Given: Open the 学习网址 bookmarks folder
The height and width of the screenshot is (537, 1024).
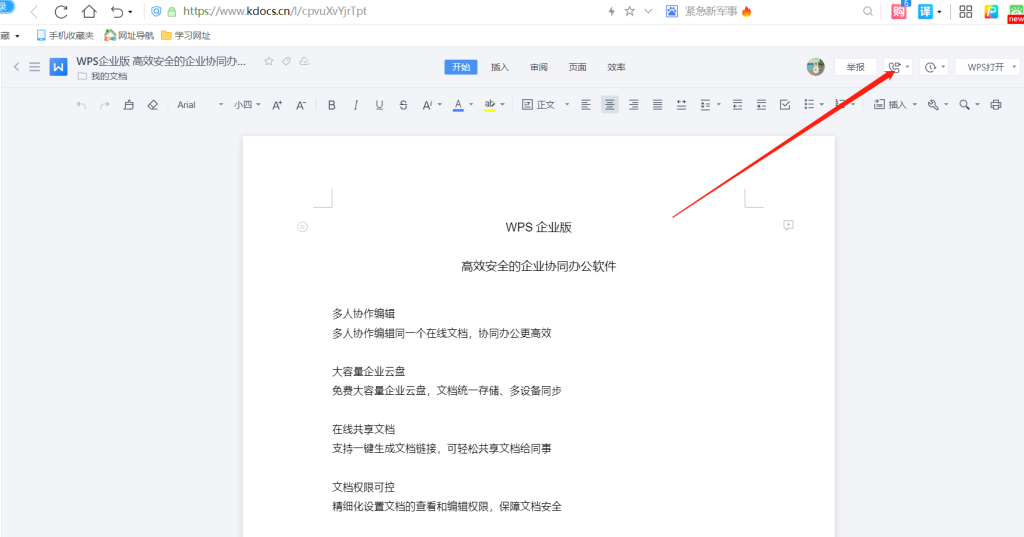Looking at the screenshot, I should coord(186,35).
